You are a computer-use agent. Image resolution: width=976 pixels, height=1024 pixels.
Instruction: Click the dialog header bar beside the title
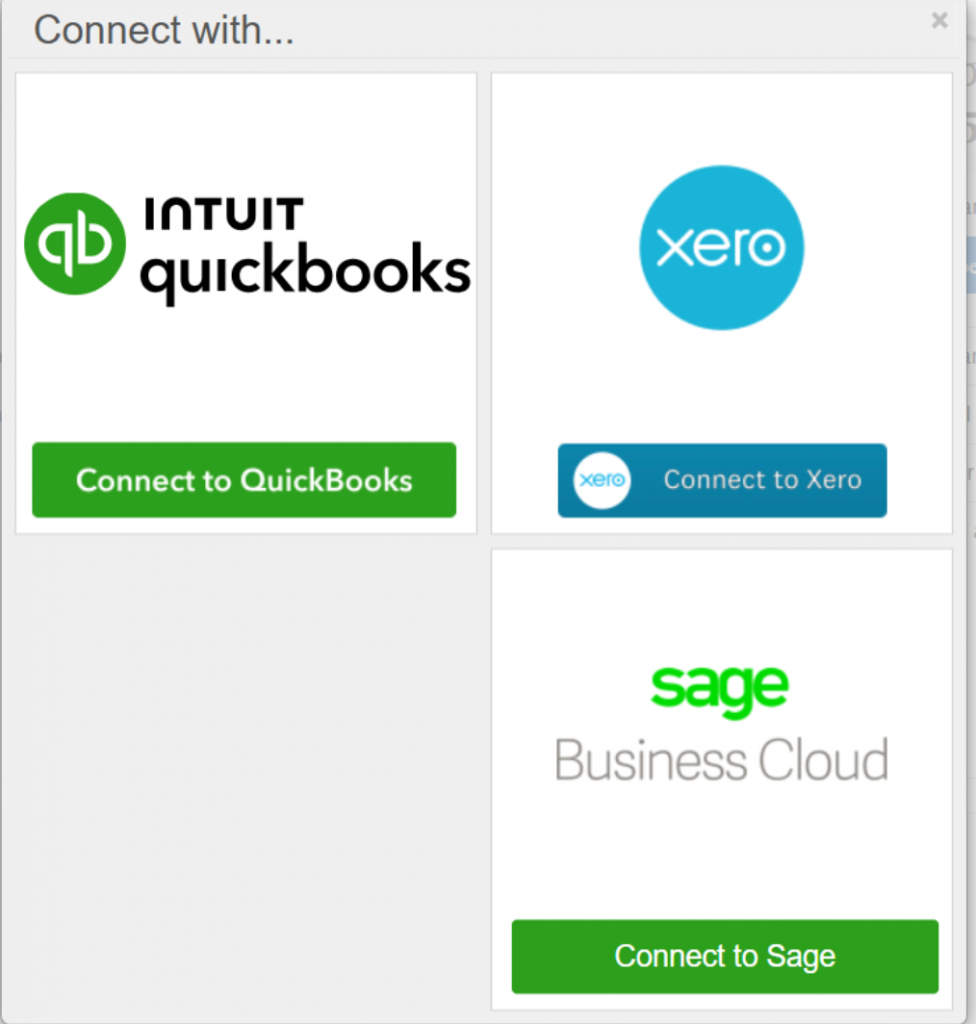coord(600,30)
